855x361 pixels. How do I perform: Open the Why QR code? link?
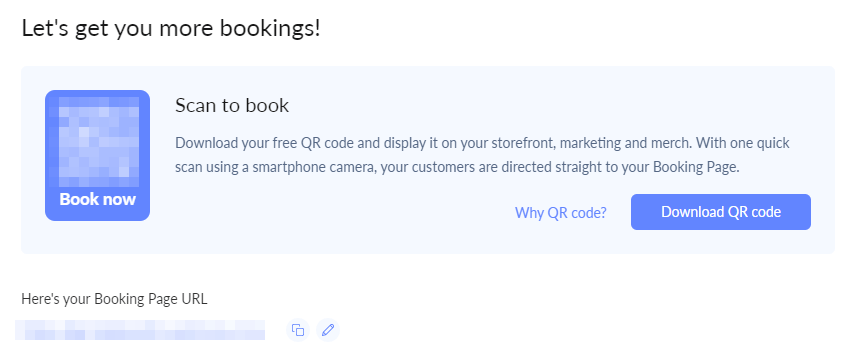click(561, 212)
